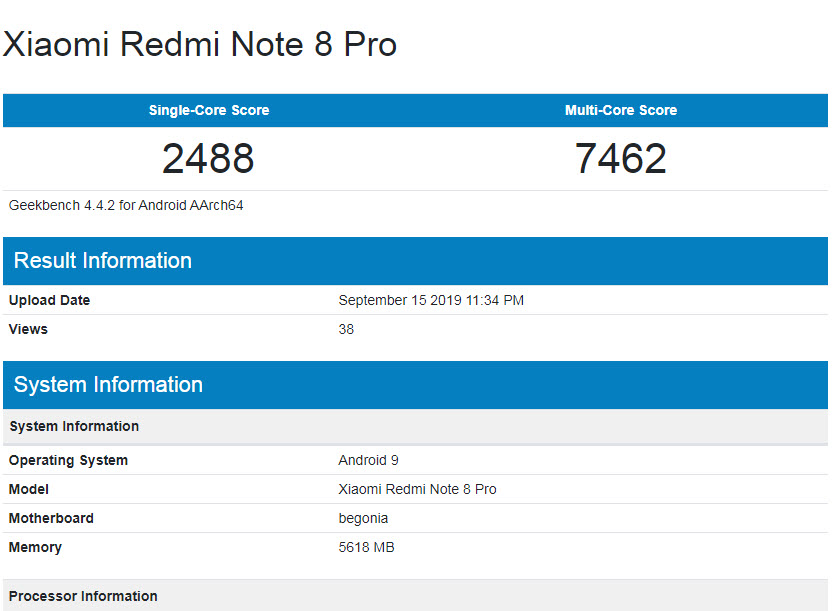This screenshot has height=611, width=832.
Task: Select the views count 38
Action: [346, 329]
